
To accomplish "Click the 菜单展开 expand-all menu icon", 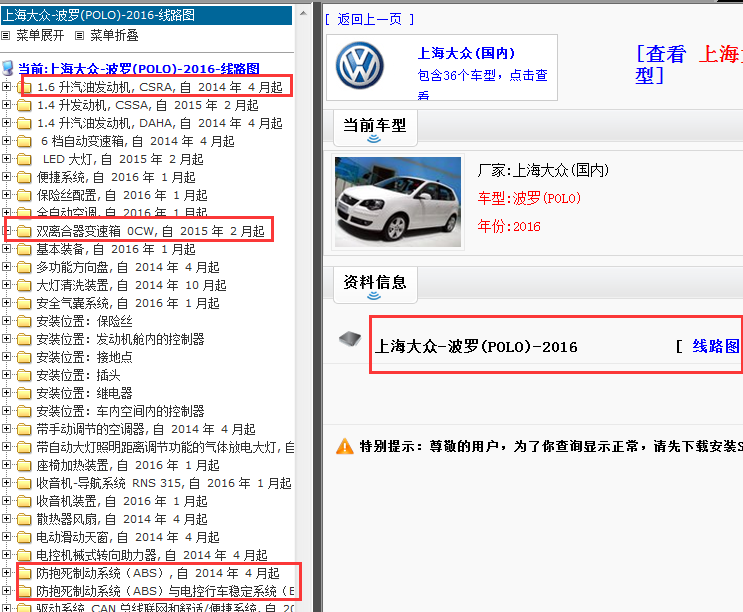I will (x=6, y=36).
